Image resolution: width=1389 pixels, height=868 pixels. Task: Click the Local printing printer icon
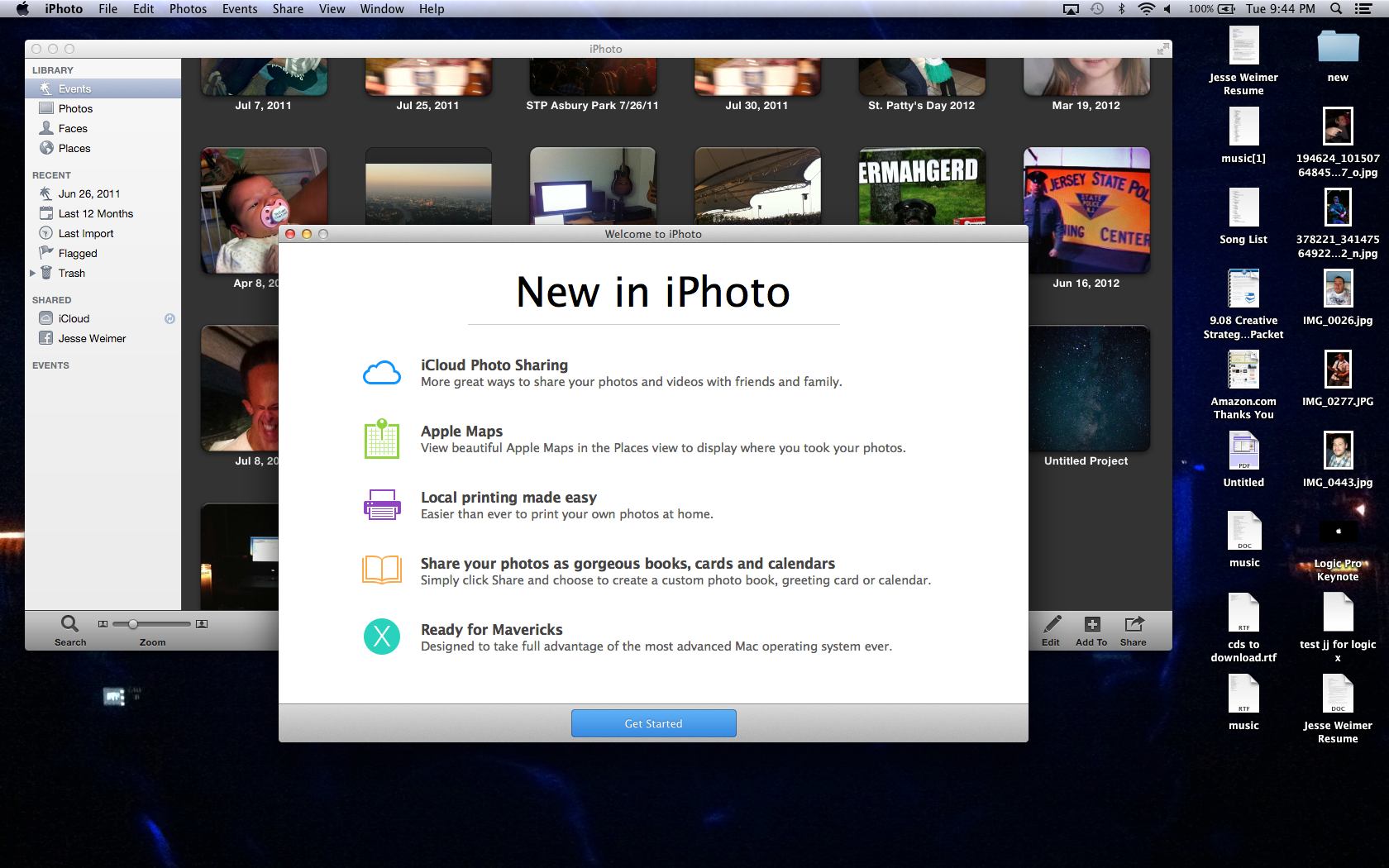click(x=382, y=505)
